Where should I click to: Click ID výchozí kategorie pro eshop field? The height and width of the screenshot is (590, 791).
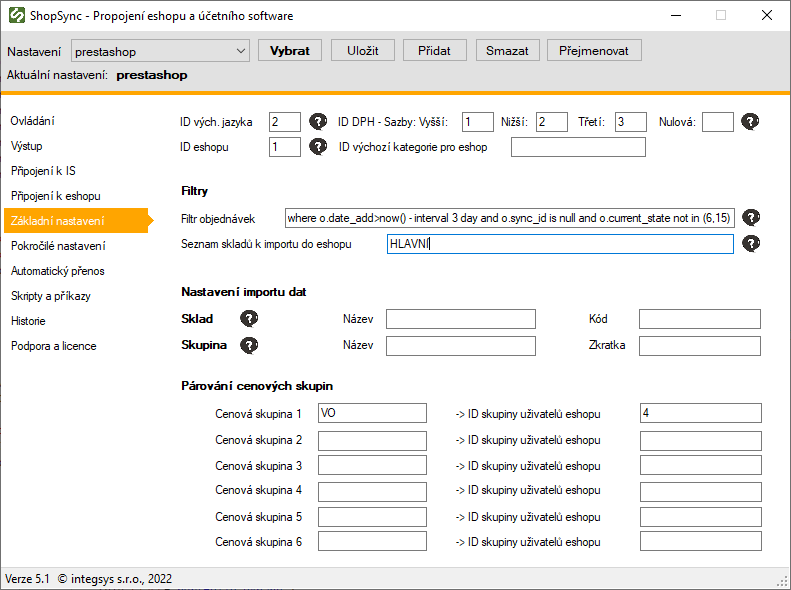click(578, 148)
